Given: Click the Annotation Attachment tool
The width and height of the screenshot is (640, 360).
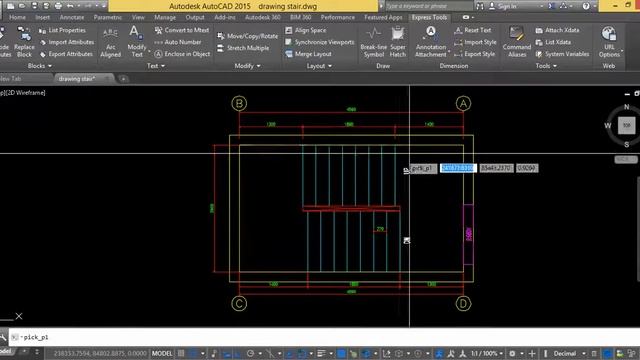Looking at the screenshot, I should coord(431,42).
